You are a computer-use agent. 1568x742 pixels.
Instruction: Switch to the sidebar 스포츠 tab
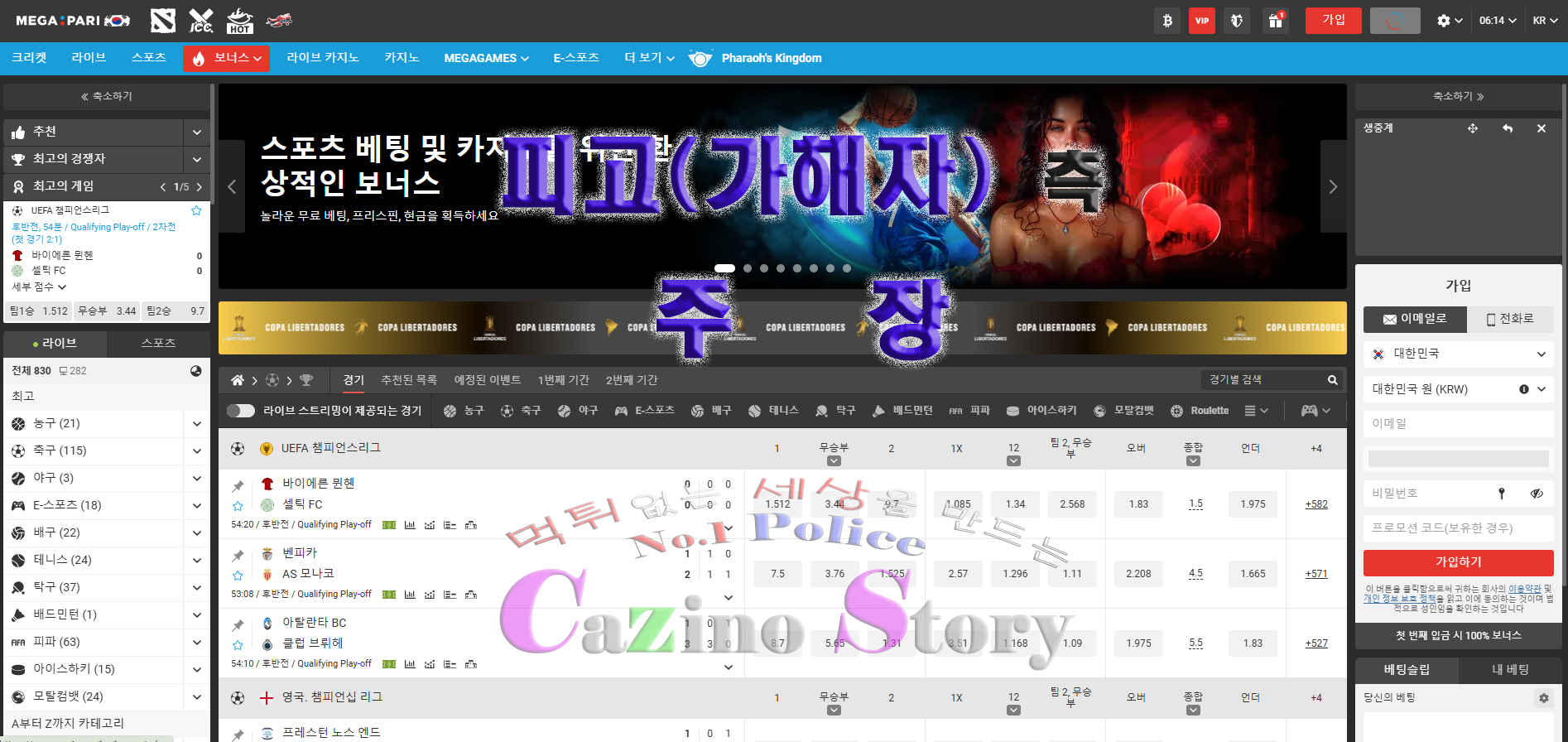(158, 343)
